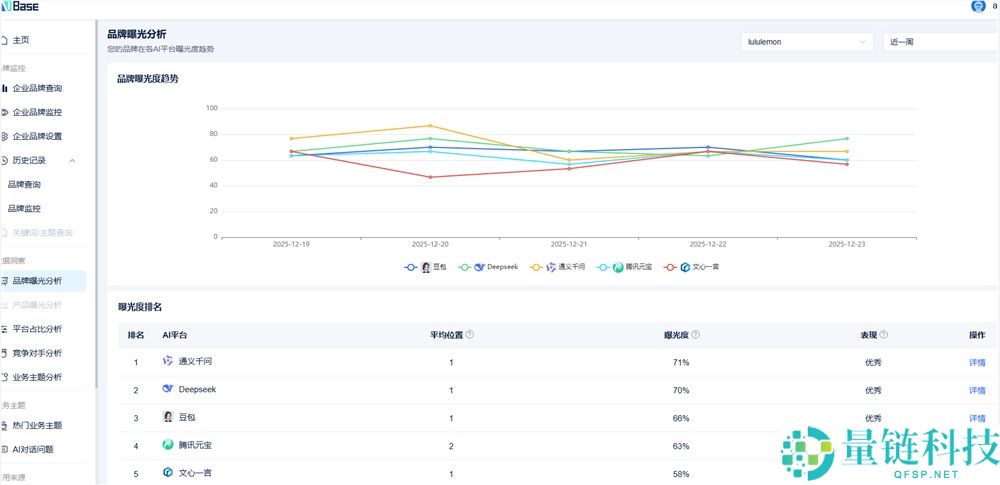Open 详情 link for 通义千问 row
The height and width of the screenshot is (485, 1000).
[x=977, y=362]
